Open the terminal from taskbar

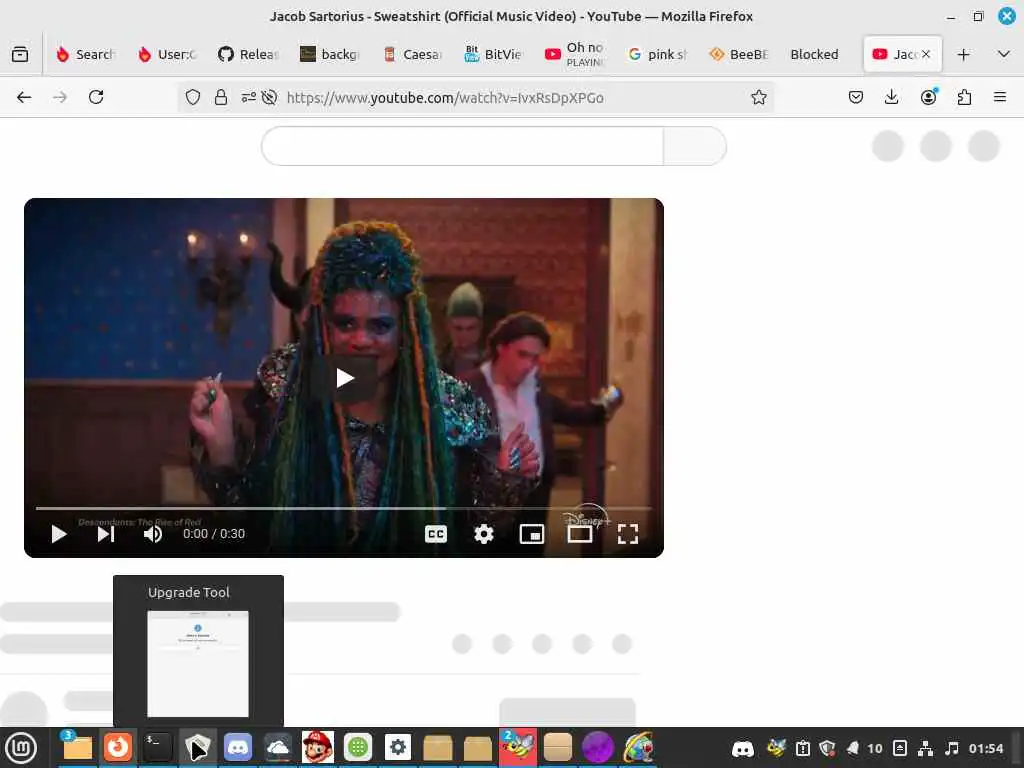(157, 747)
